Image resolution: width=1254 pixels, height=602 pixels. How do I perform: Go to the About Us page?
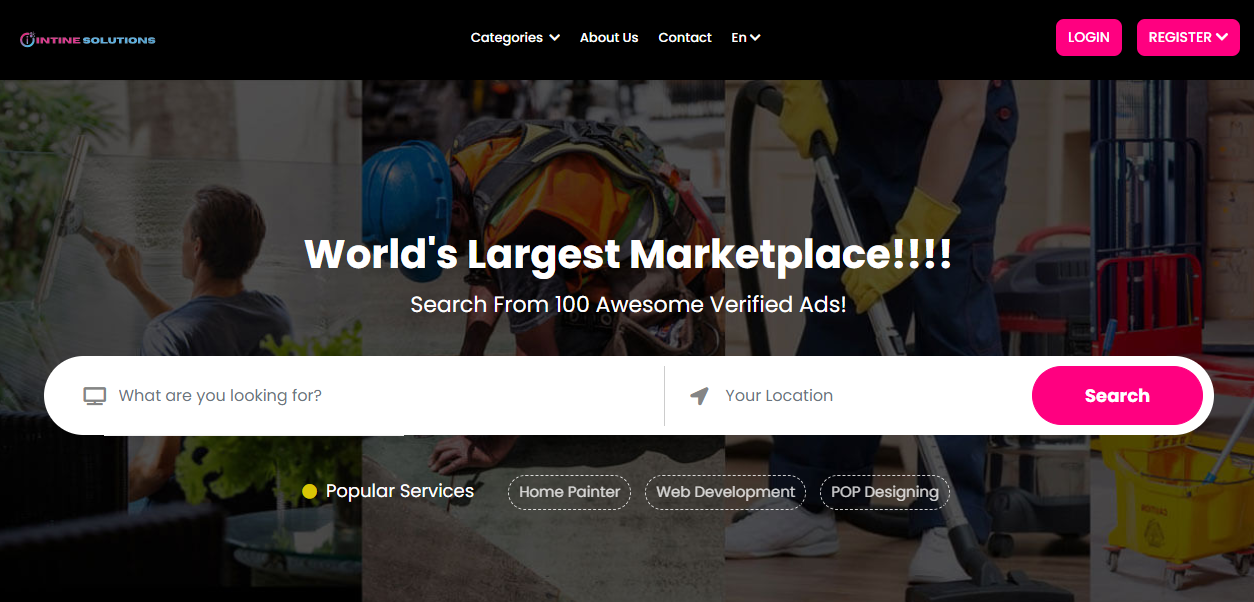click(608, 38)
